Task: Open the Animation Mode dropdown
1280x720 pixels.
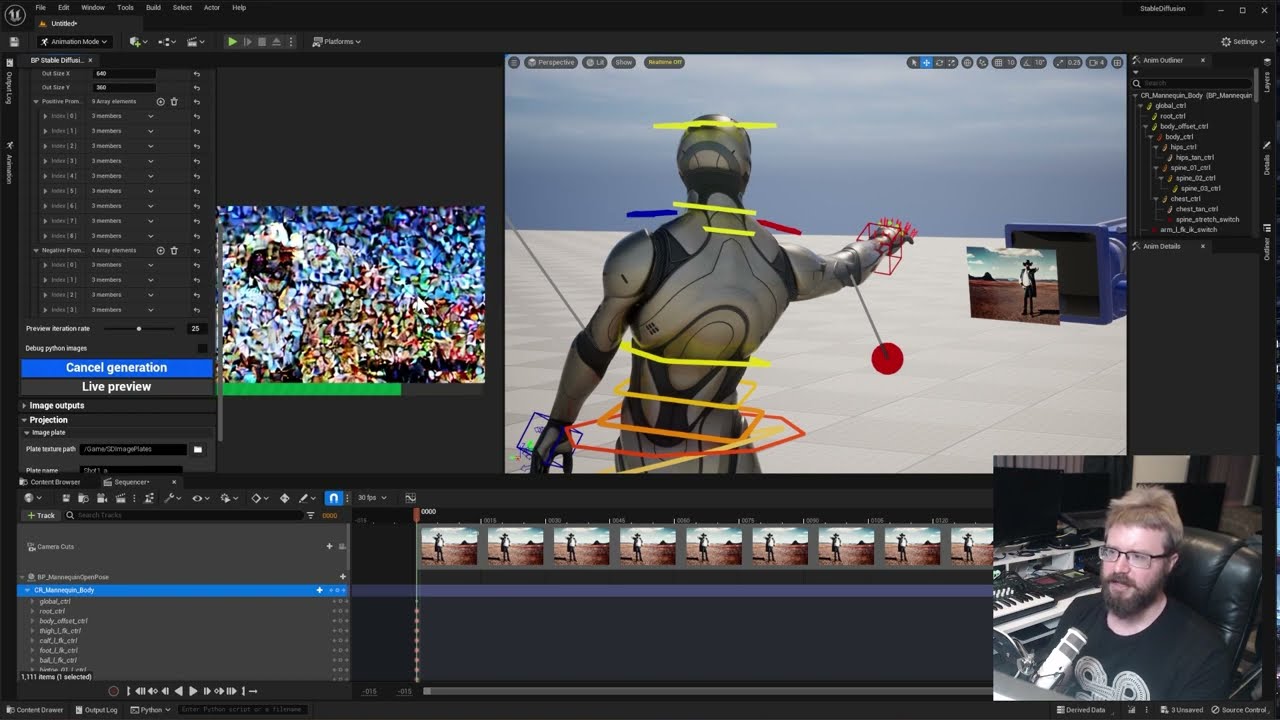Action: coord(74,42)
